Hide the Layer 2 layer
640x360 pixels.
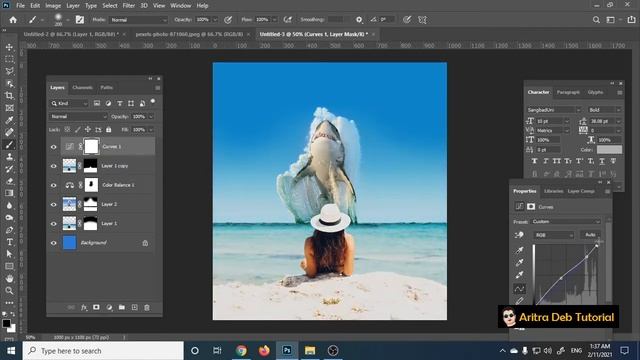click(53, 204)
